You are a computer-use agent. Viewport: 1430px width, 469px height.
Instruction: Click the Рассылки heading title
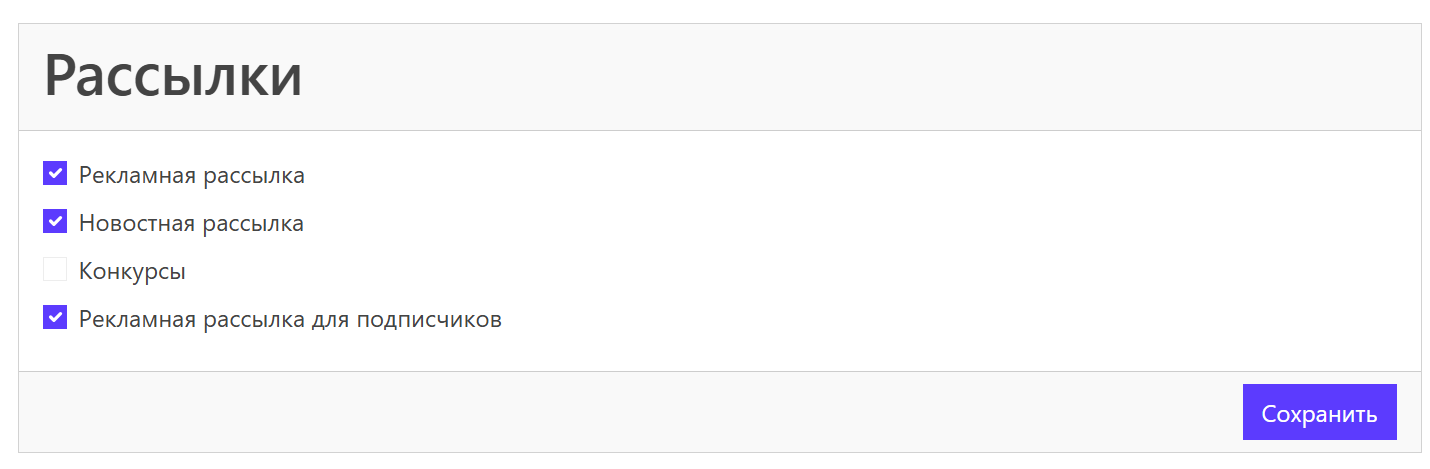pyautogui.click(x=173, y=77)
